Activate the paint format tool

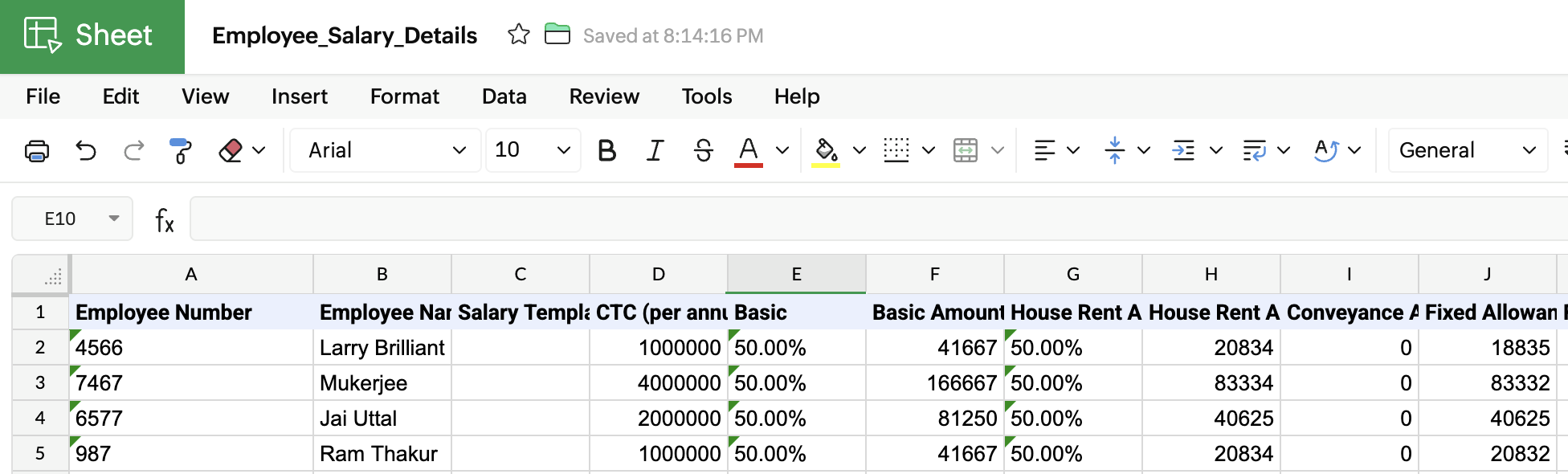tap(181, 150)
